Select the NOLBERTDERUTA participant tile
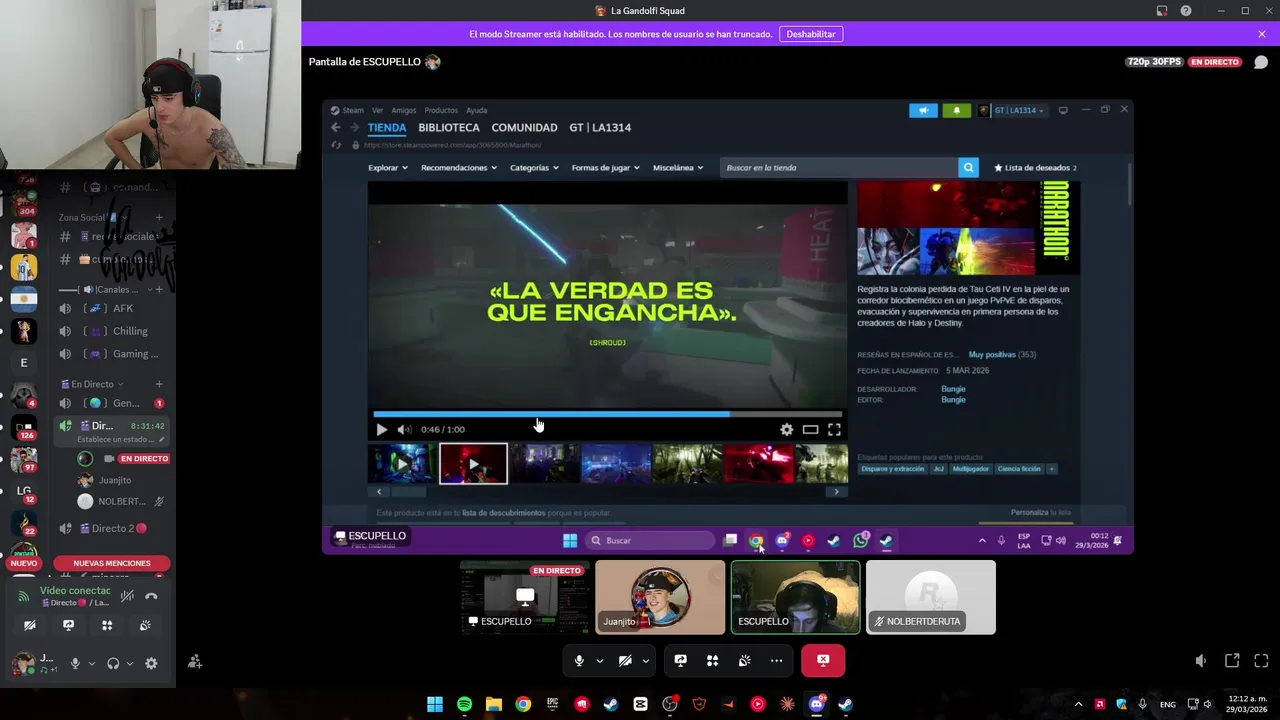Viewport: 1280px width, 720px height. pyautogui.click(x=931, y=597)
